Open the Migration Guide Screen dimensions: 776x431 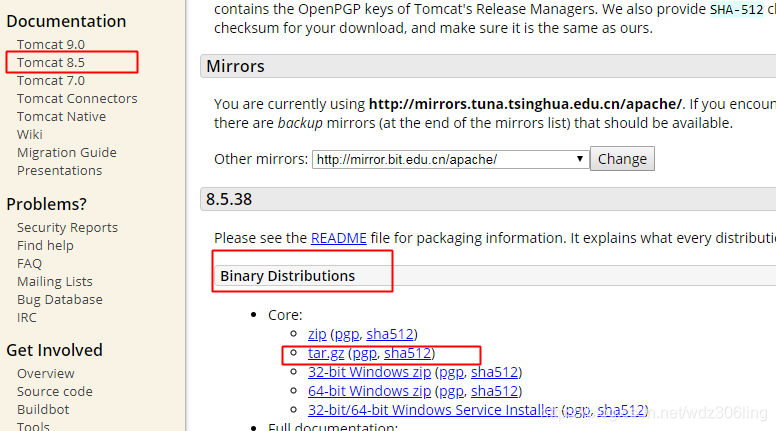[67, 152]
